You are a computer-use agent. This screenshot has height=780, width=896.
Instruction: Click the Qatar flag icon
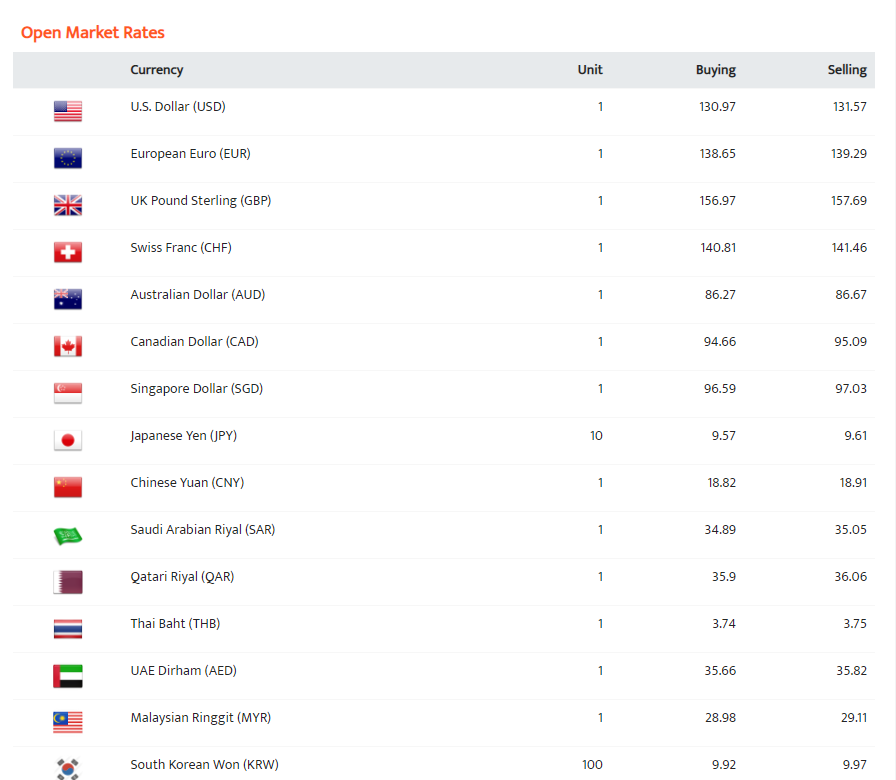tap(68, 581)
